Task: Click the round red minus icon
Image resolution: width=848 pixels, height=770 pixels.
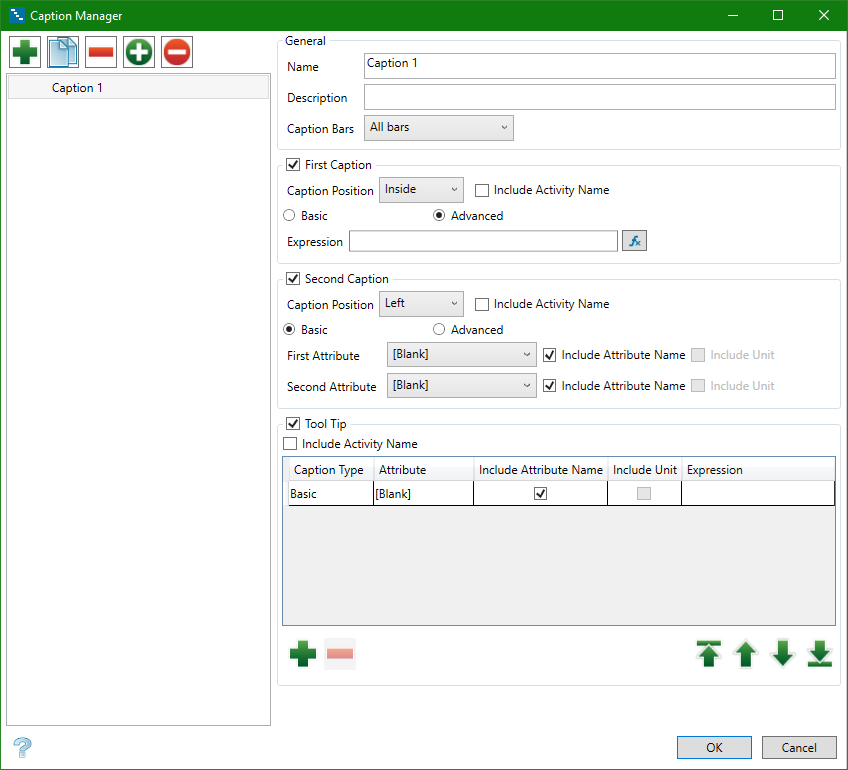Action: coord(177,52)
